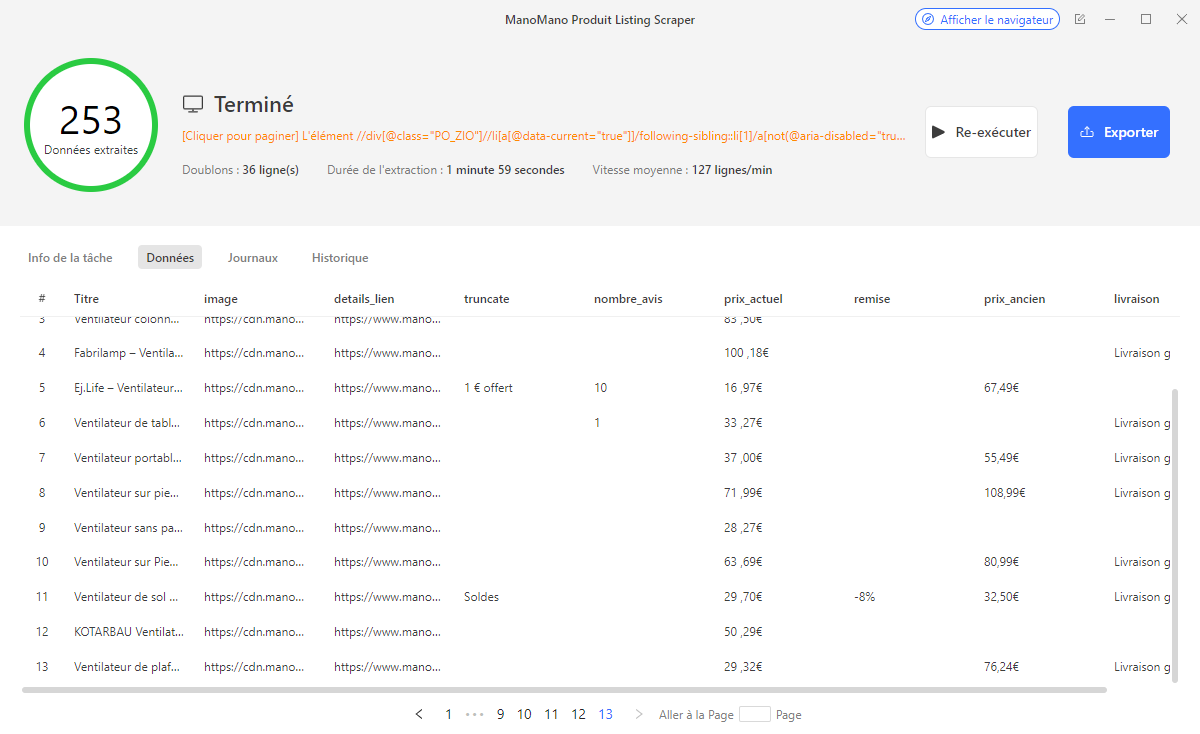
Task: Click price 100,18€ in row 4
Action: [x=746, y=353]
